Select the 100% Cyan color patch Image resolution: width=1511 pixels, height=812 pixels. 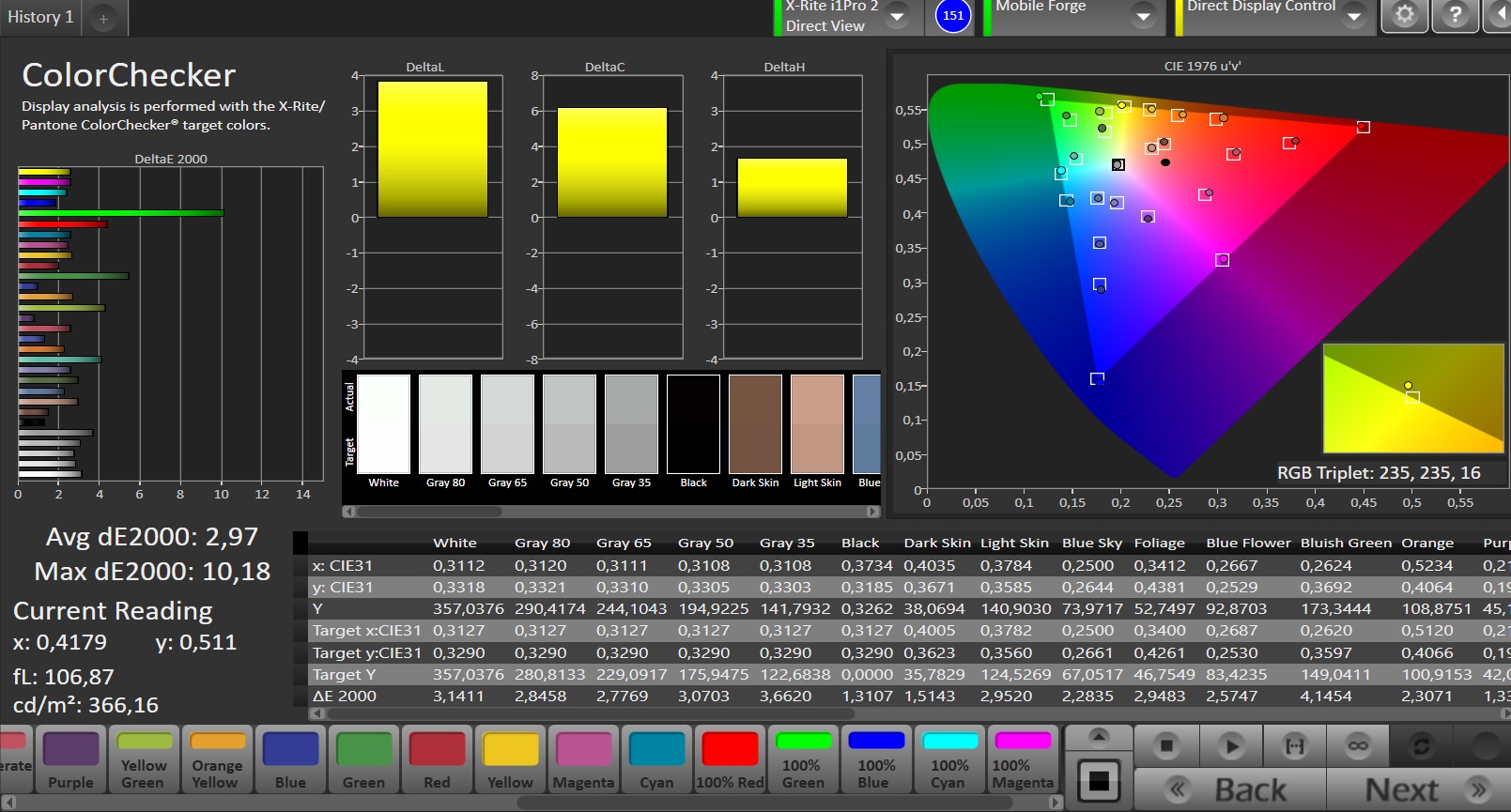coord(949,759)
